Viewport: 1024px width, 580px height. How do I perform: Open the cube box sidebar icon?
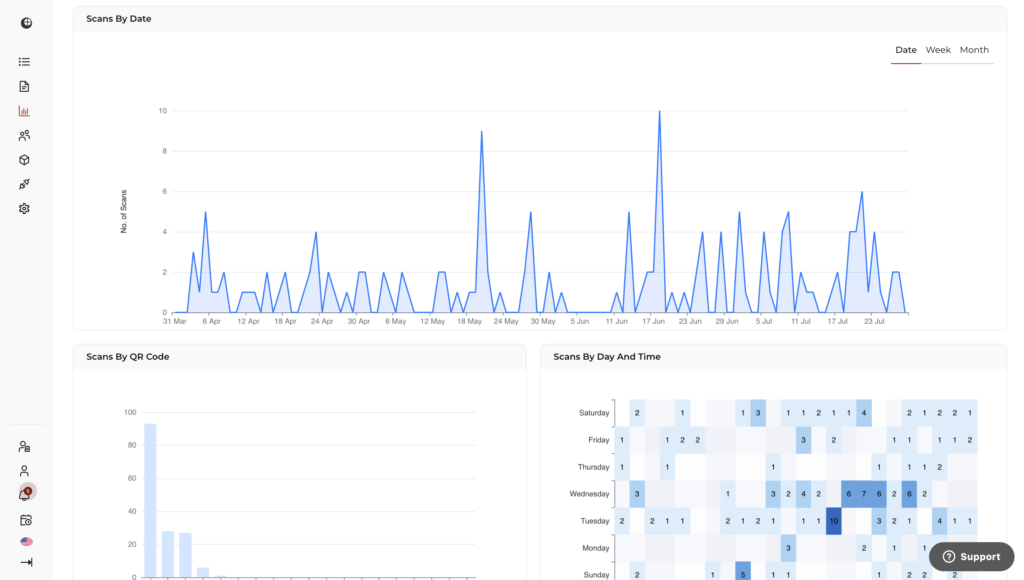[x=24, y=160]
